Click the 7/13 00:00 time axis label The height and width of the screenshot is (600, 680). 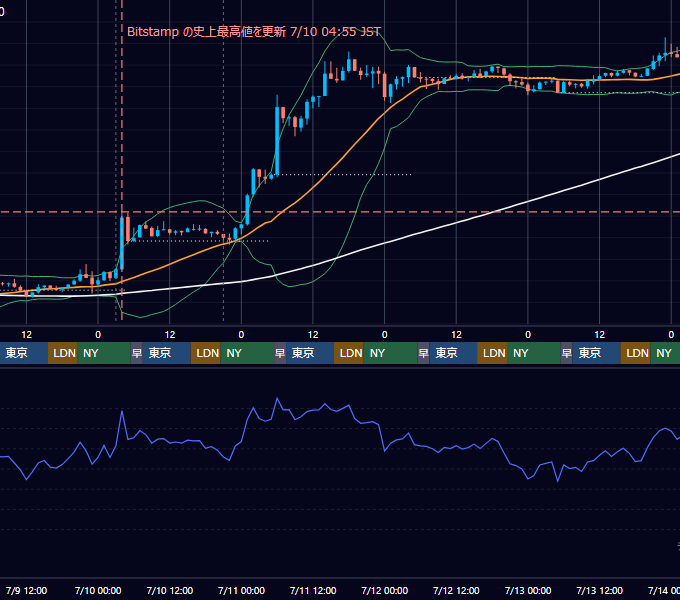click(x=528, y=590)
